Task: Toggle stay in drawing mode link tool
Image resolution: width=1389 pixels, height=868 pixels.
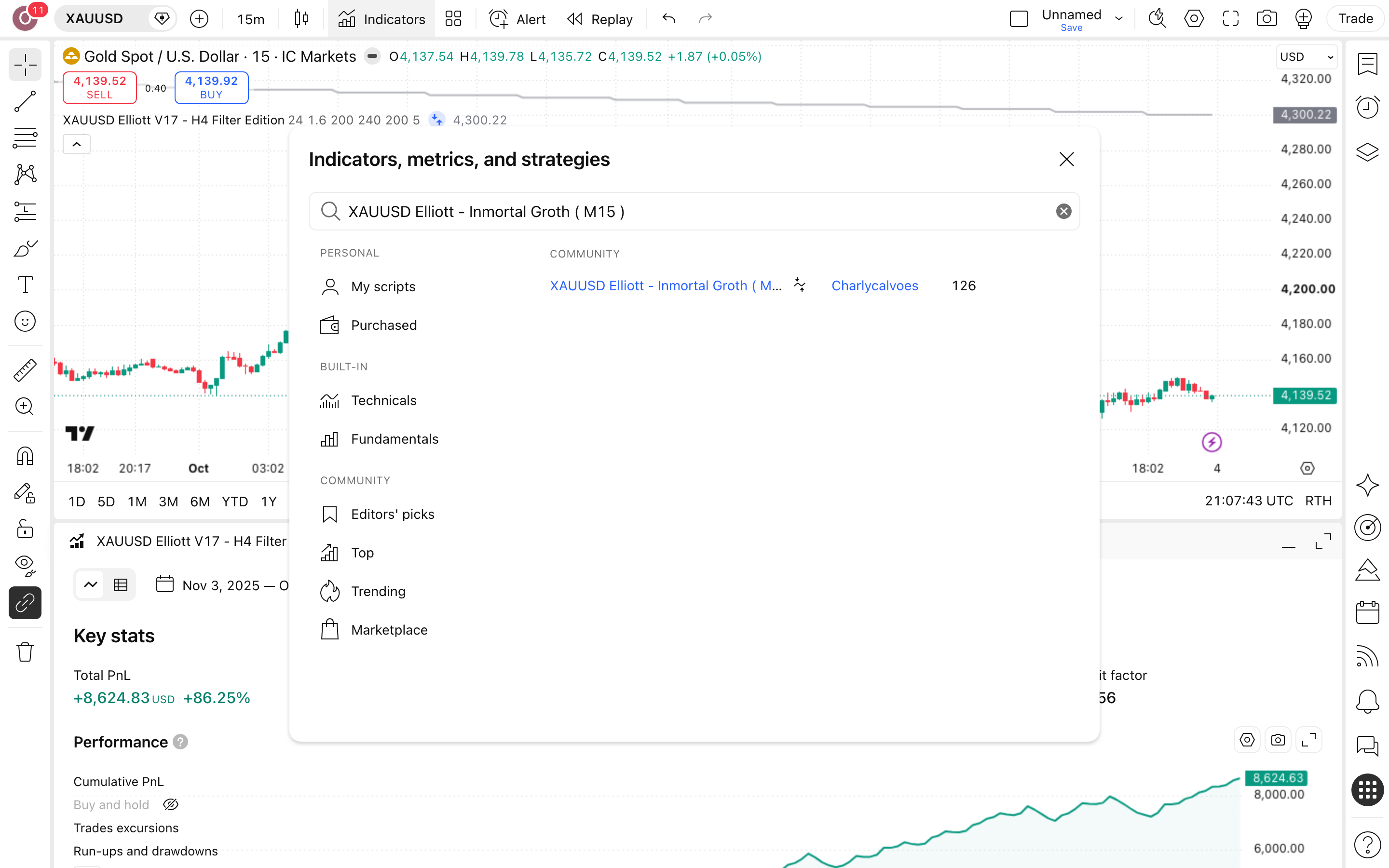Action: (x=25, y=602)
